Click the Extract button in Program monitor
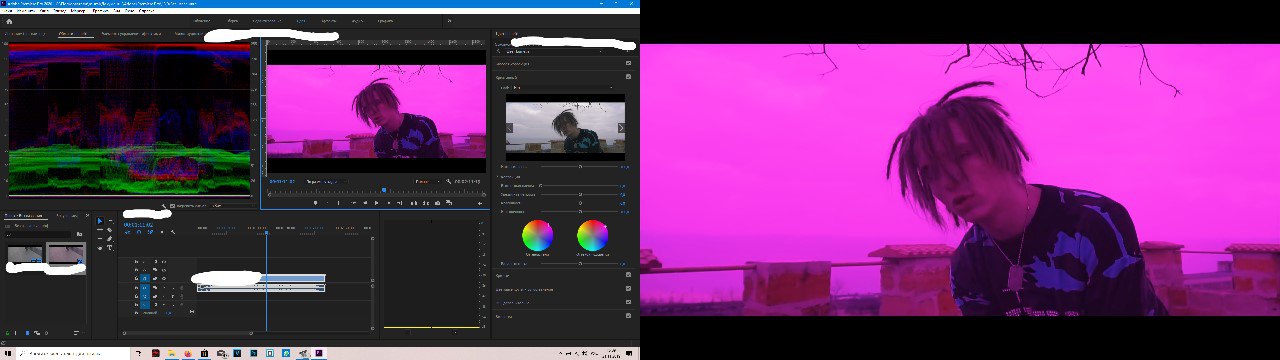 426,203
